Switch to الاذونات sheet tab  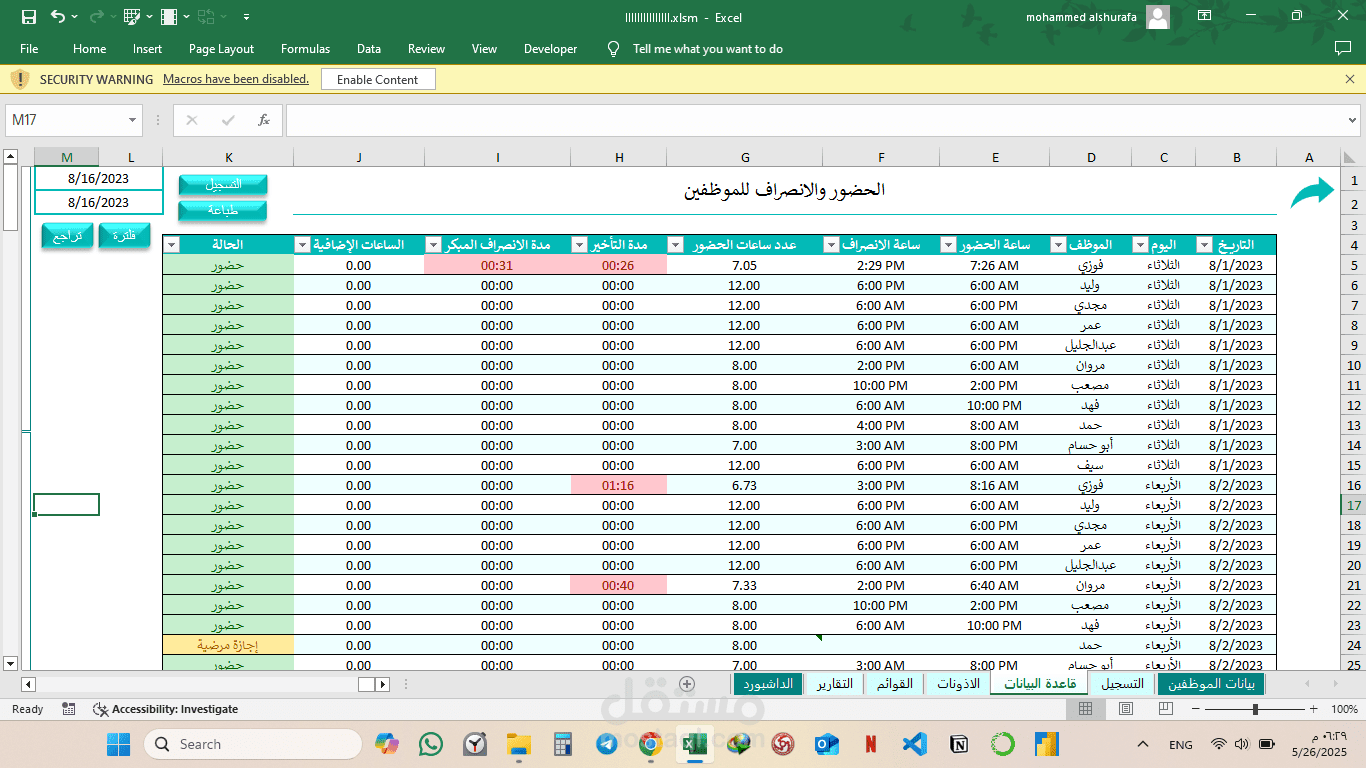pos(958,684)
